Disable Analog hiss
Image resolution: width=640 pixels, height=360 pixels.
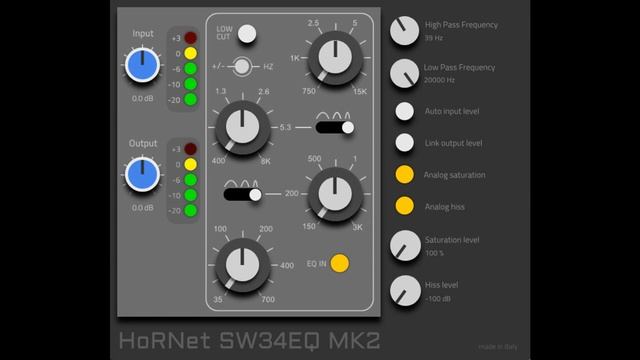pos(404,206)
